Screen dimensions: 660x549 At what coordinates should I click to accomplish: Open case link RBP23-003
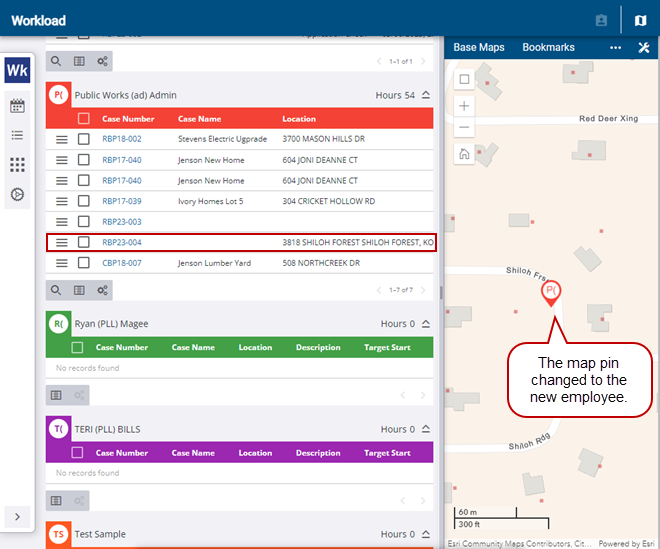coord(122,221)
